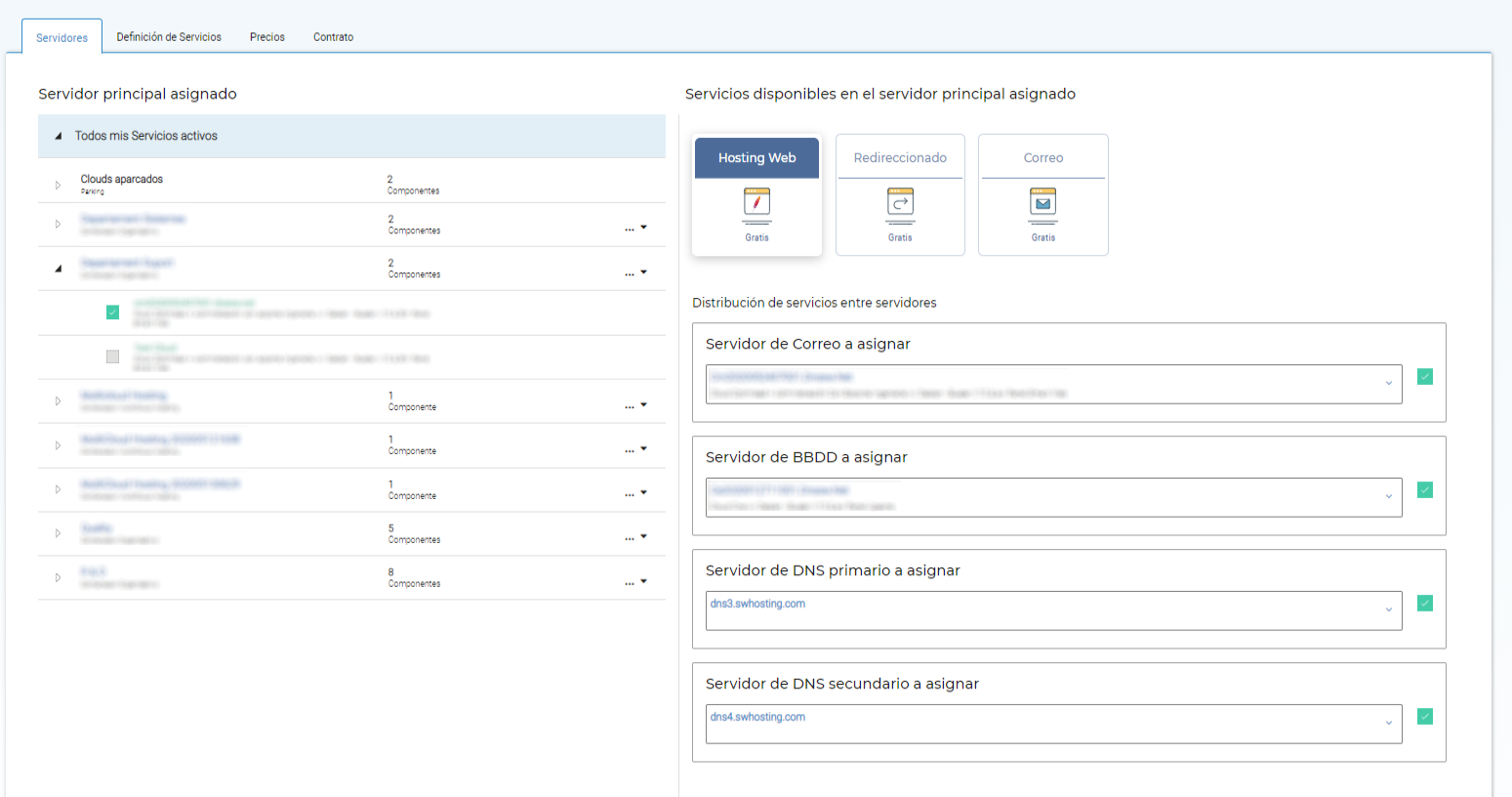Toggle checkbox beside Servidor de DNS primario

(x=1425, y=604)
